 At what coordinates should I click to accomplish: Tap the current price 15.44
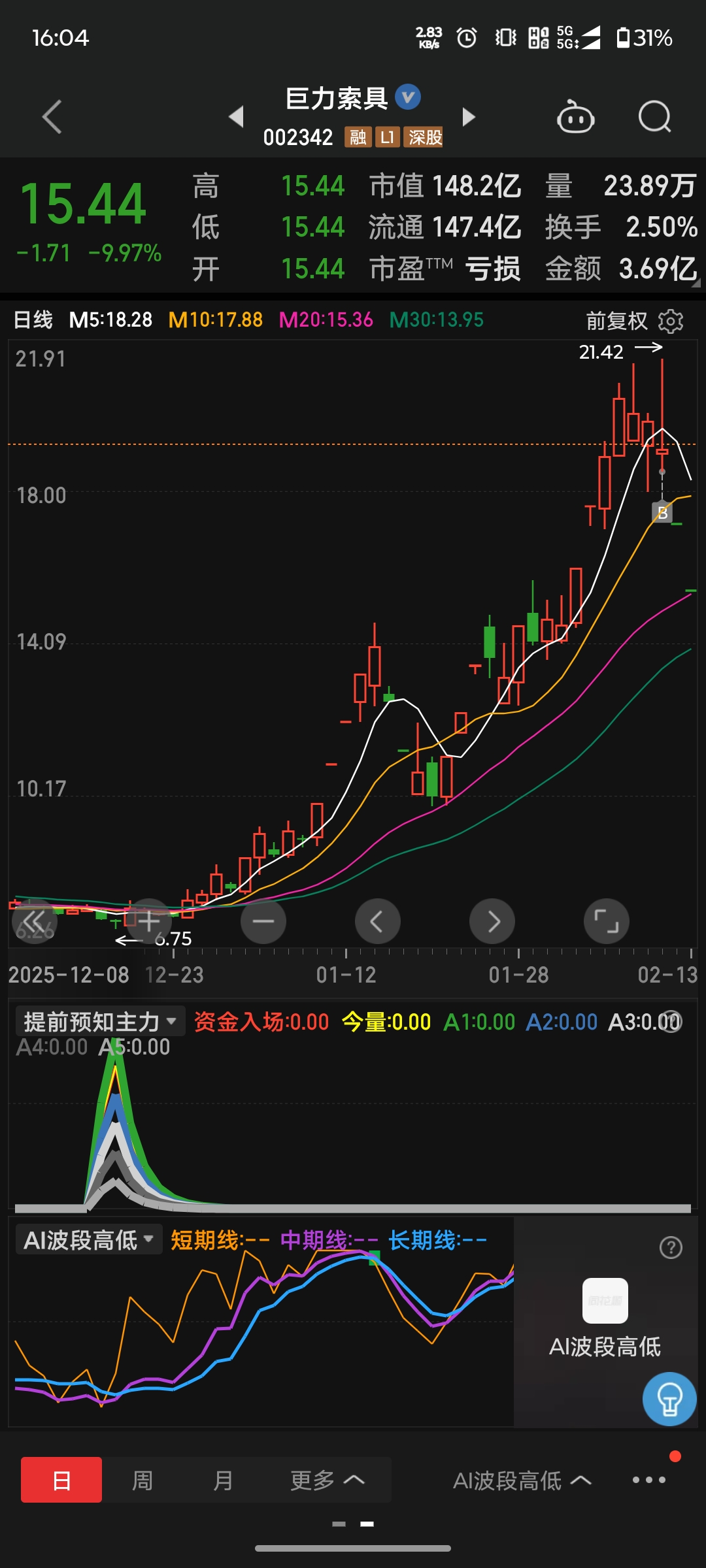[x=82, y=204]
